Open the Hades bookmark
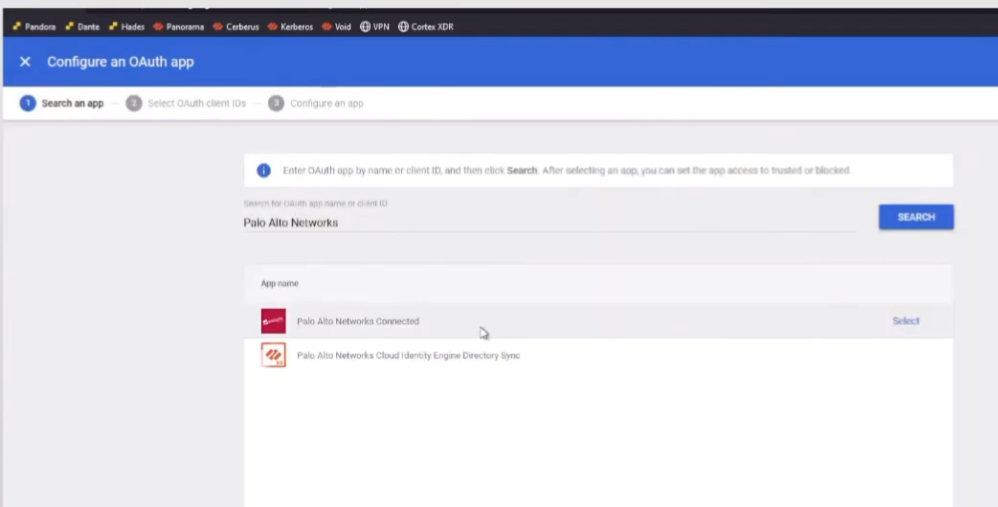998x507 pixels. (x=127, y=27)
